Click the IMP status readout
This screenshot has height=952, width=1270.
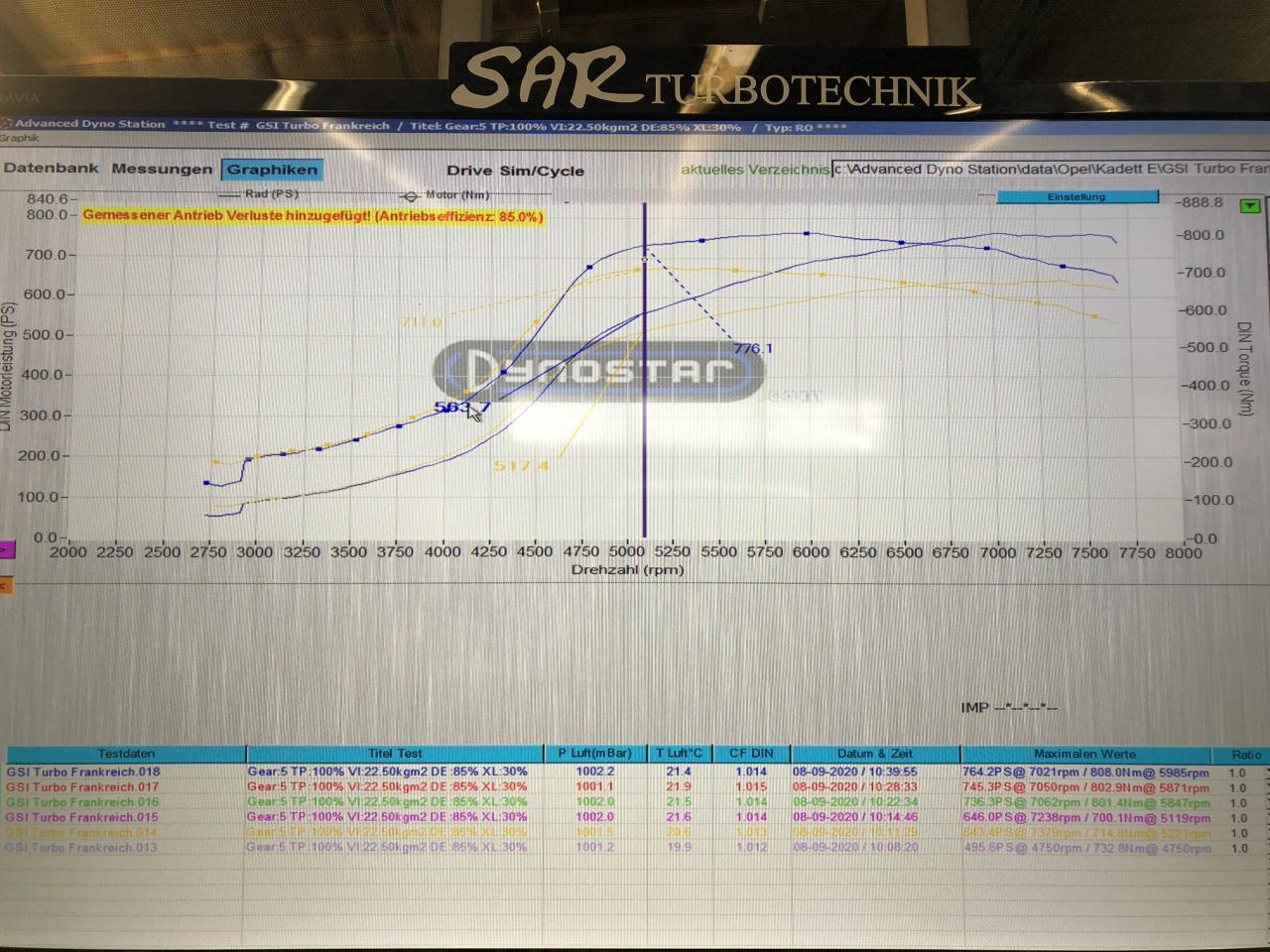[1008, 708]
